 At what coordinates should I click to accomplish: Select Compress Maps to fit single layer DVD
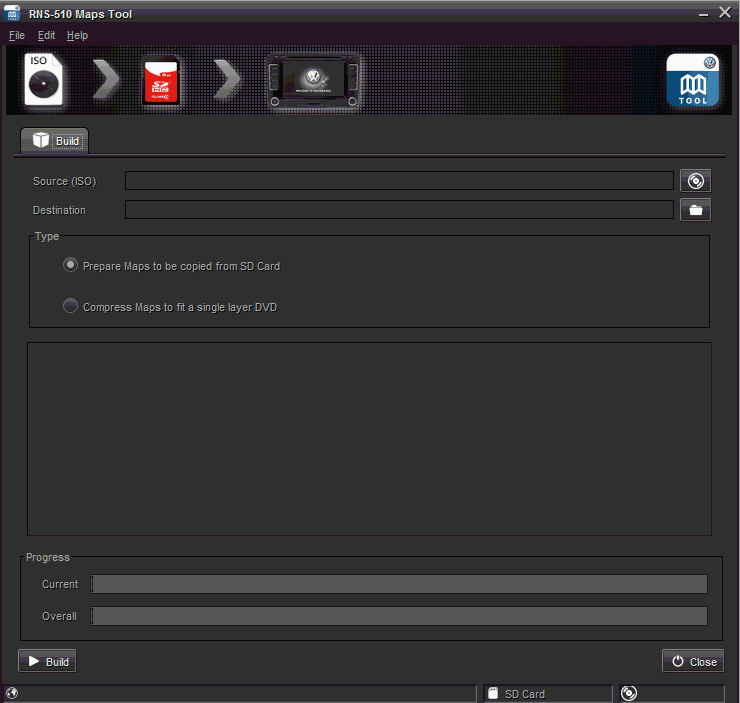[x=70, y=307]
